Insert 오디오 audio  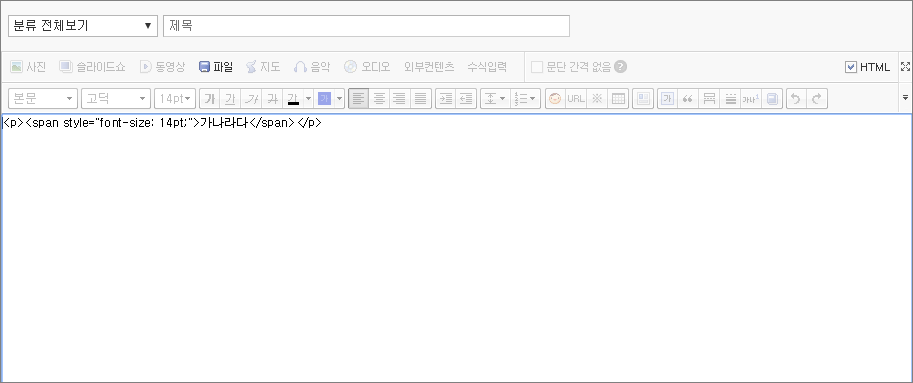coord(367,67)
